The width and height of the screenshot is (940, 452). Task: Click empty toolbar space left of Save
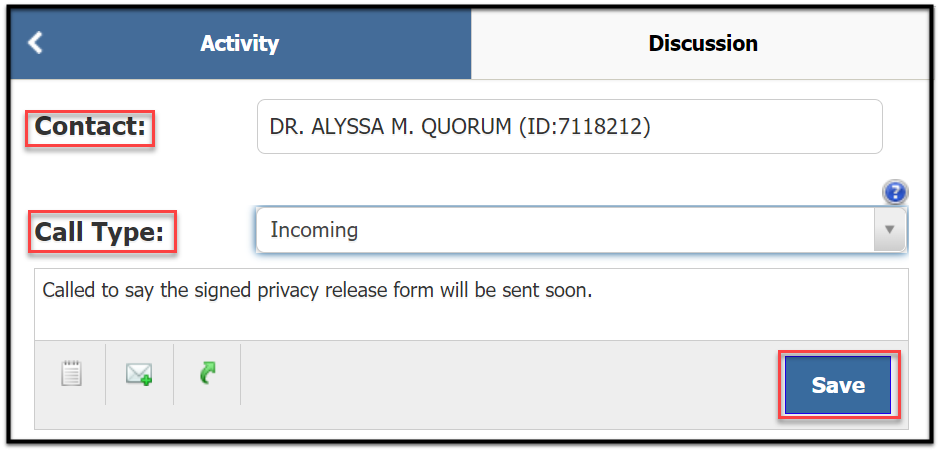click(510, 385)
